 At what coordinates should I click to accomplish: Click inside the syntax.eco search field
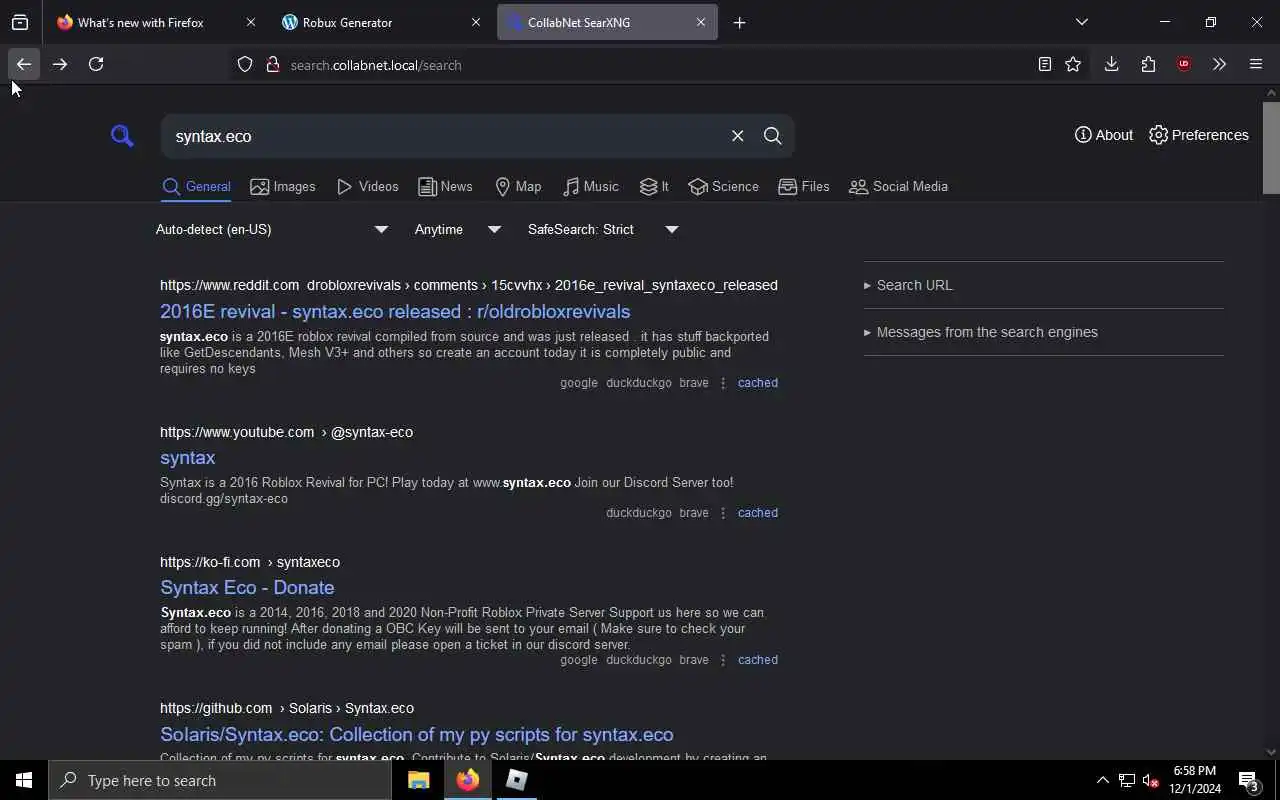click(x=445, y=136)
